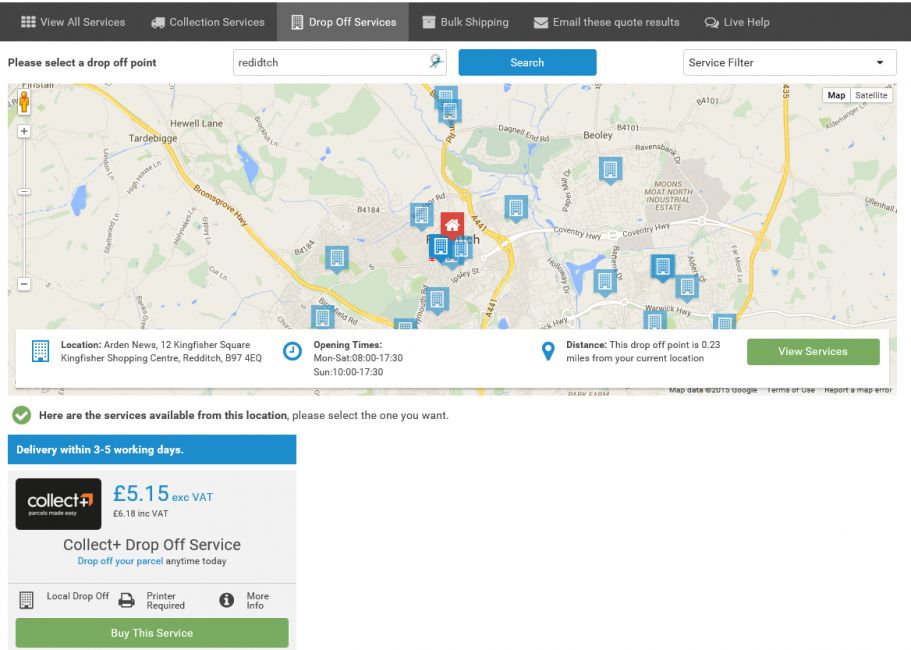Switch map to Map view
Screen dimensions: 911x650
836,95
